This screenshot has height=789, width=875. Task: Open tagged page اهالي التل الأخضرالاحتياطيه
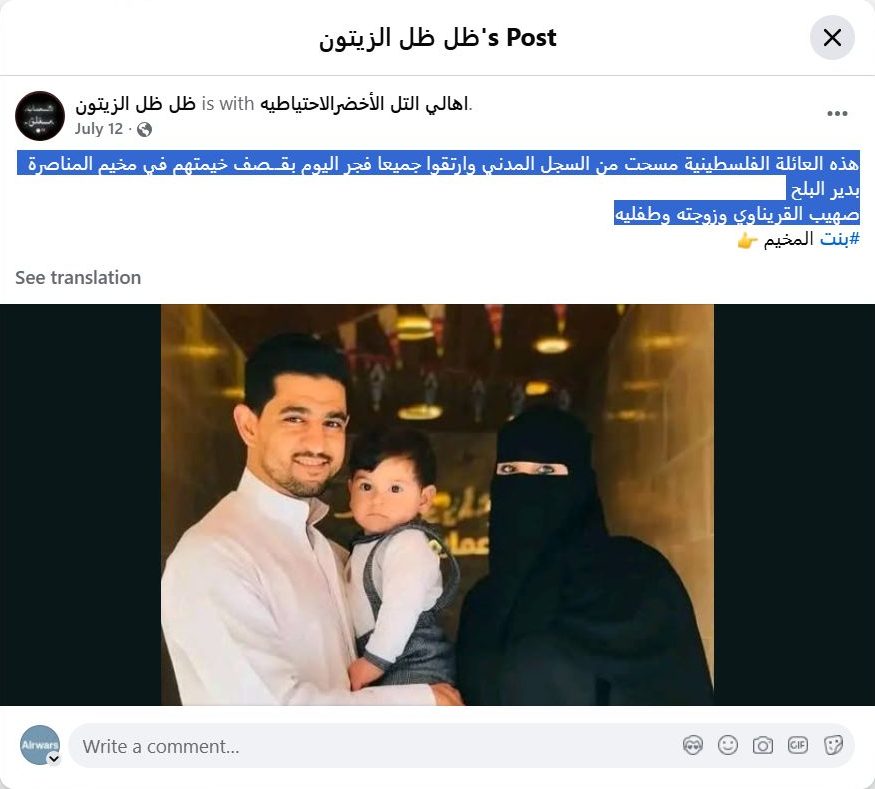[364, 104]
